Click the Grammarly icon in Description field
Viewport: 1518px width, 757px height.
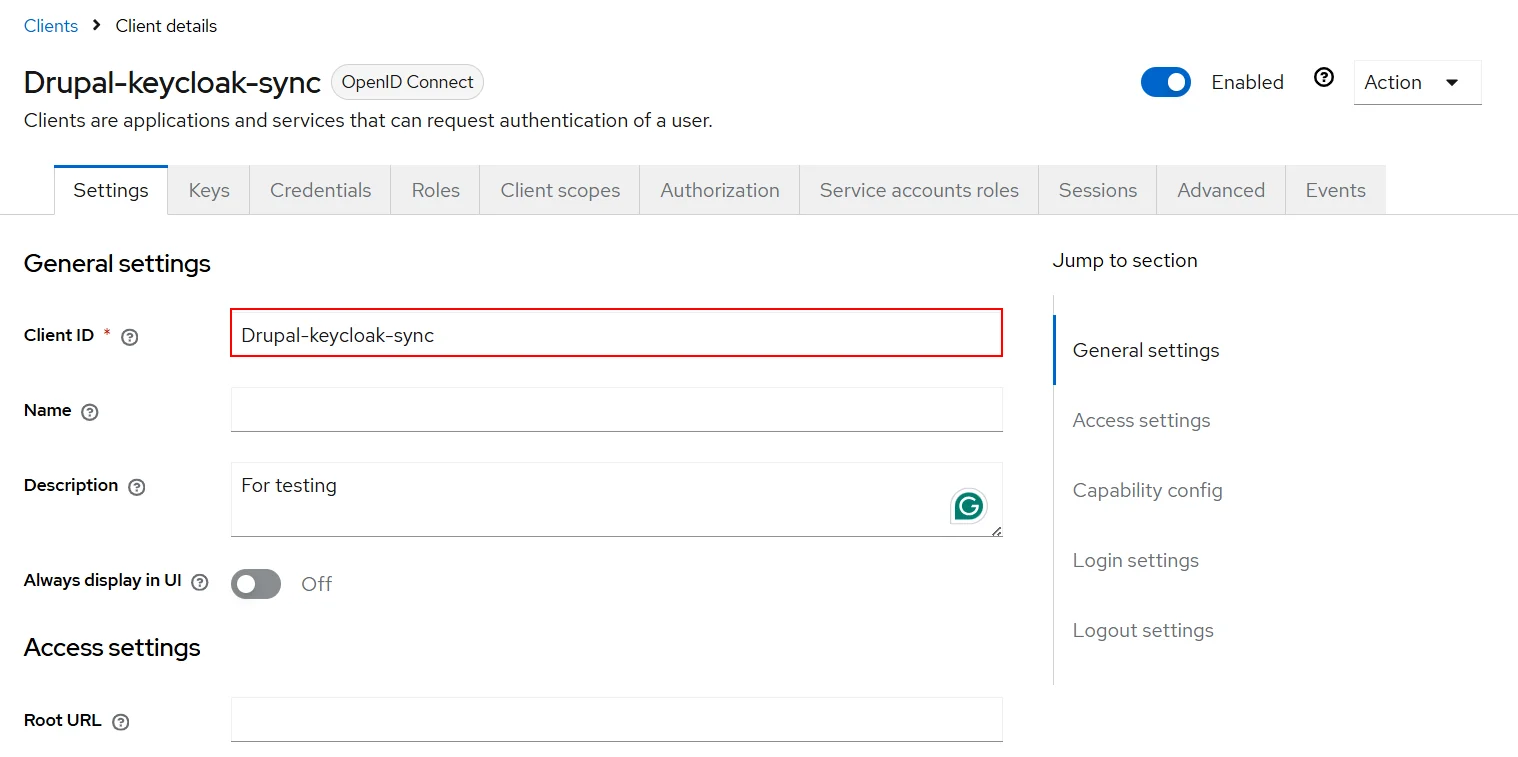(x=967, y=507)
